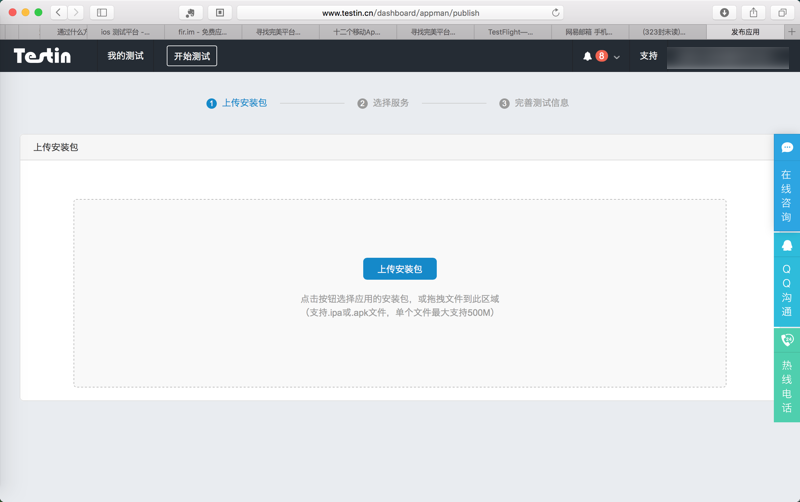Select step 1 上传安装包
The width and height of the screenshot is (800, 502).
(x=237, y=103)
